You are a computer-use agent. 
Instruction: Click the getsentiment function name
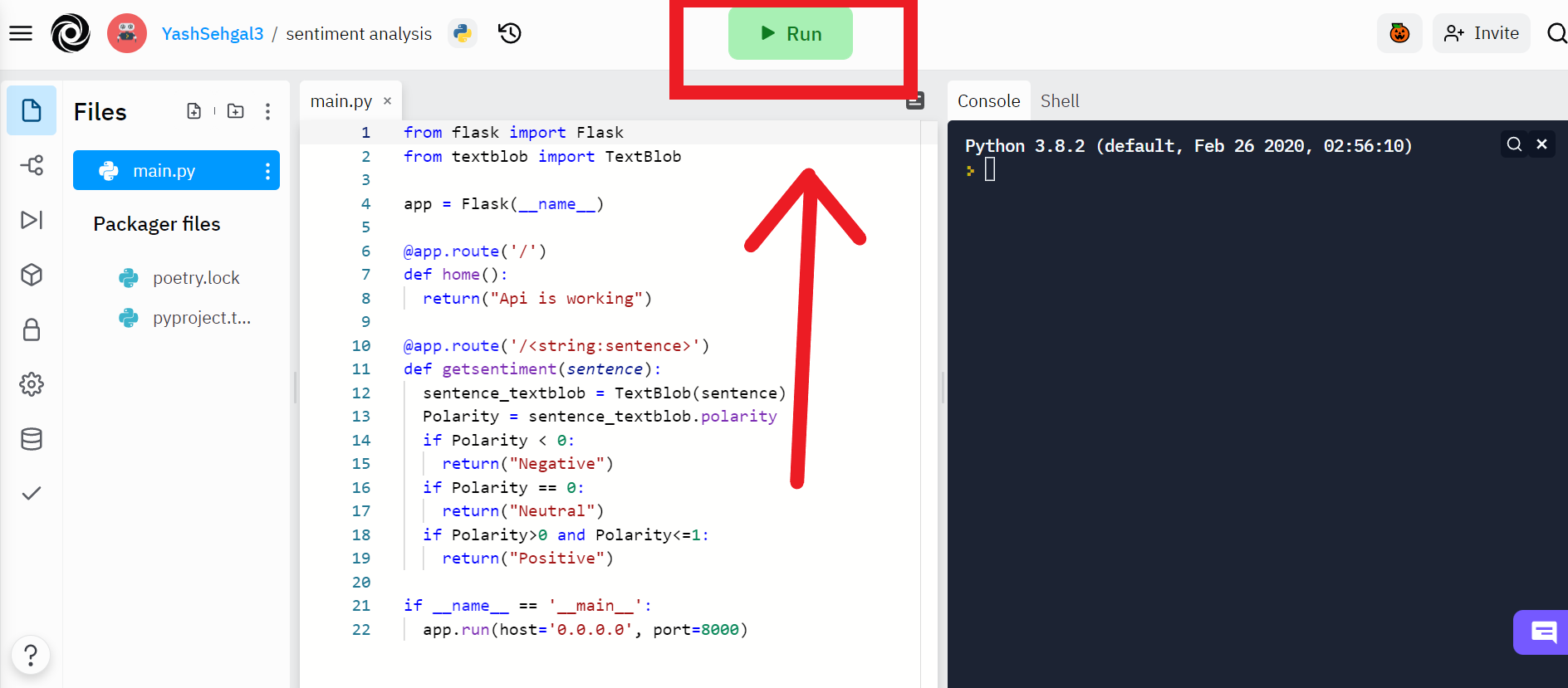499,369
